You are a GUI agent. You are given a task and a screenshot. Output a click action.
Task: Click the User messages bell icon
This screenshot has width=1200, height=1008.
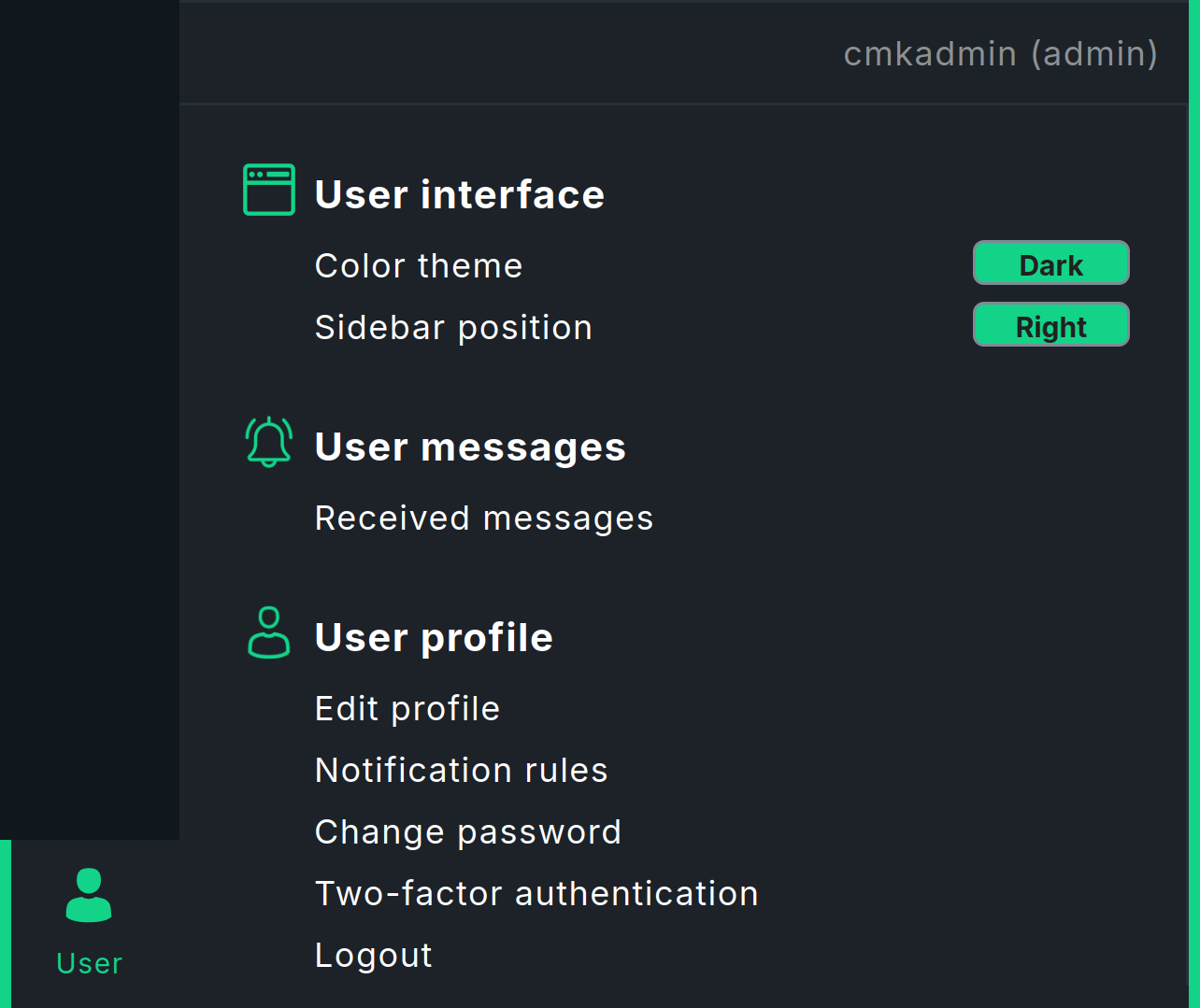(268, 441)
